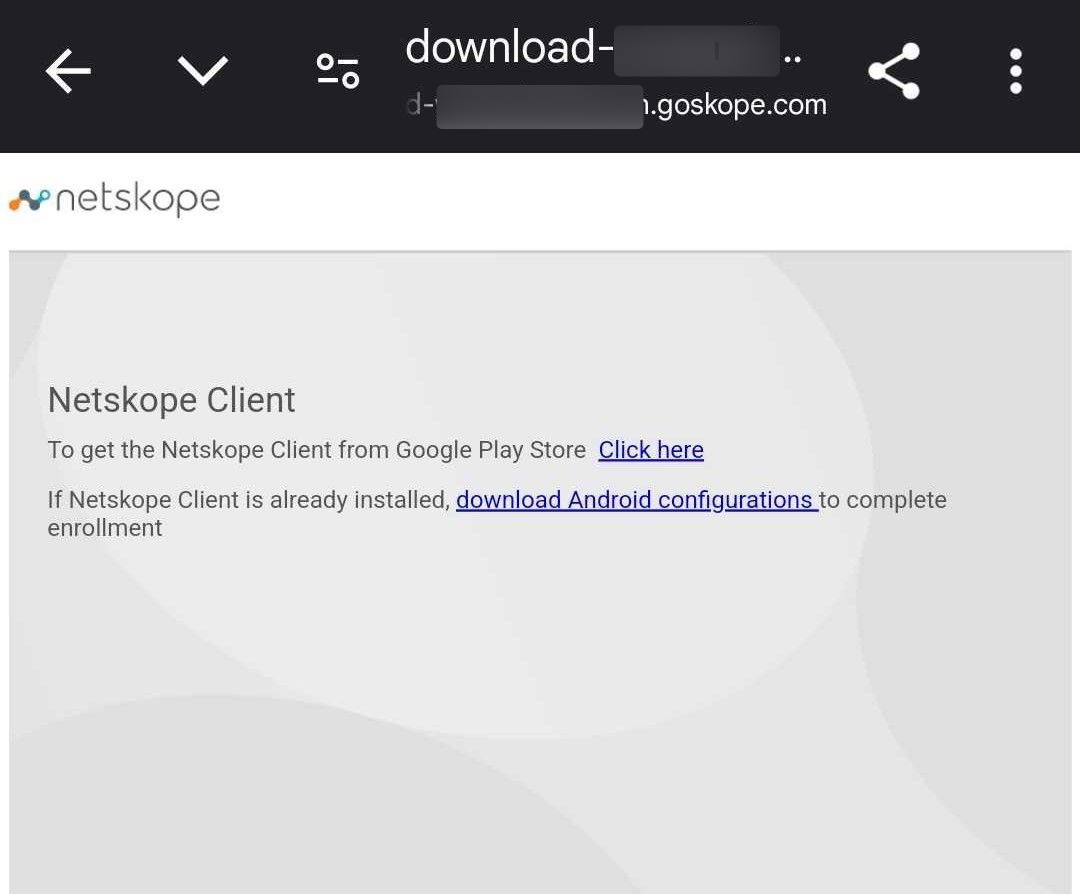Viewport: 1080px width, 894px height.
Task: Tap the text 'If Netskope Client is already installed,'
Action: click(x=249, y=499)
